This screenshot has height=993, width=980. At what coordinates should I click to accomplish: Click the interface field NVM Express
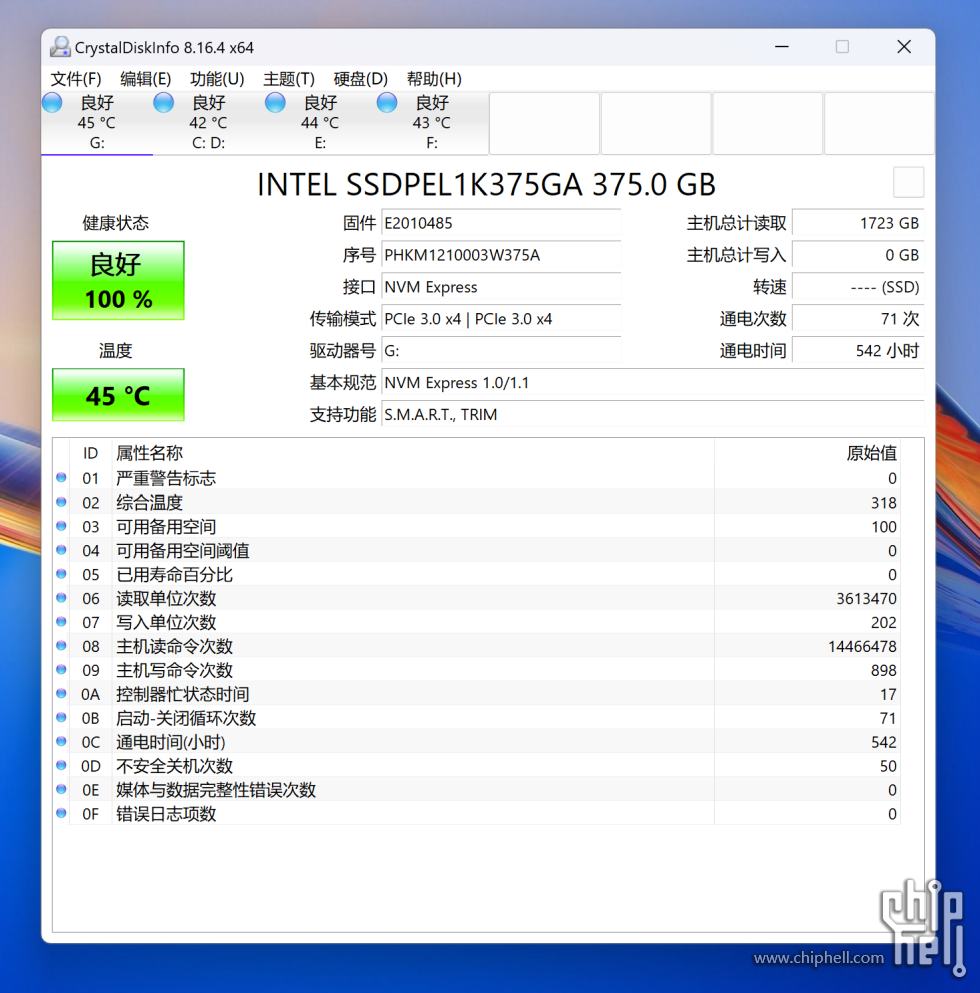point(501,287)
